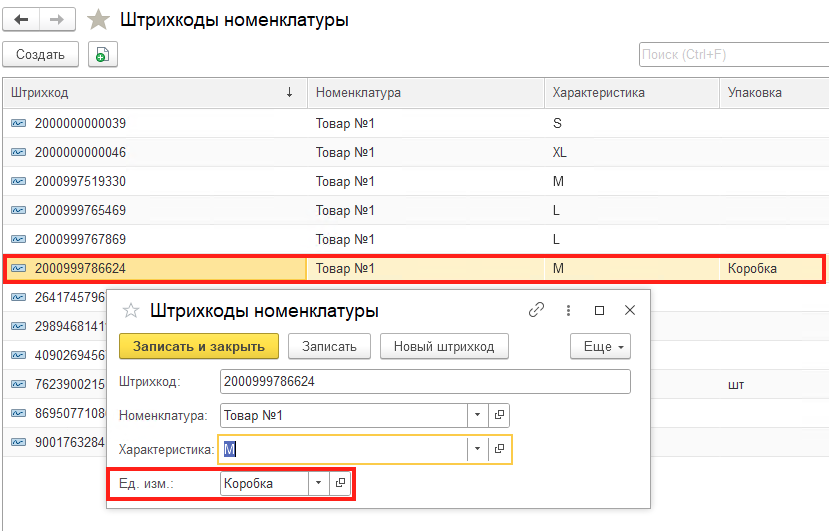This screenshot has height=531, width=829.
Task: Click the Номенклатура field containing Товар №1
Action: [344, 415]
